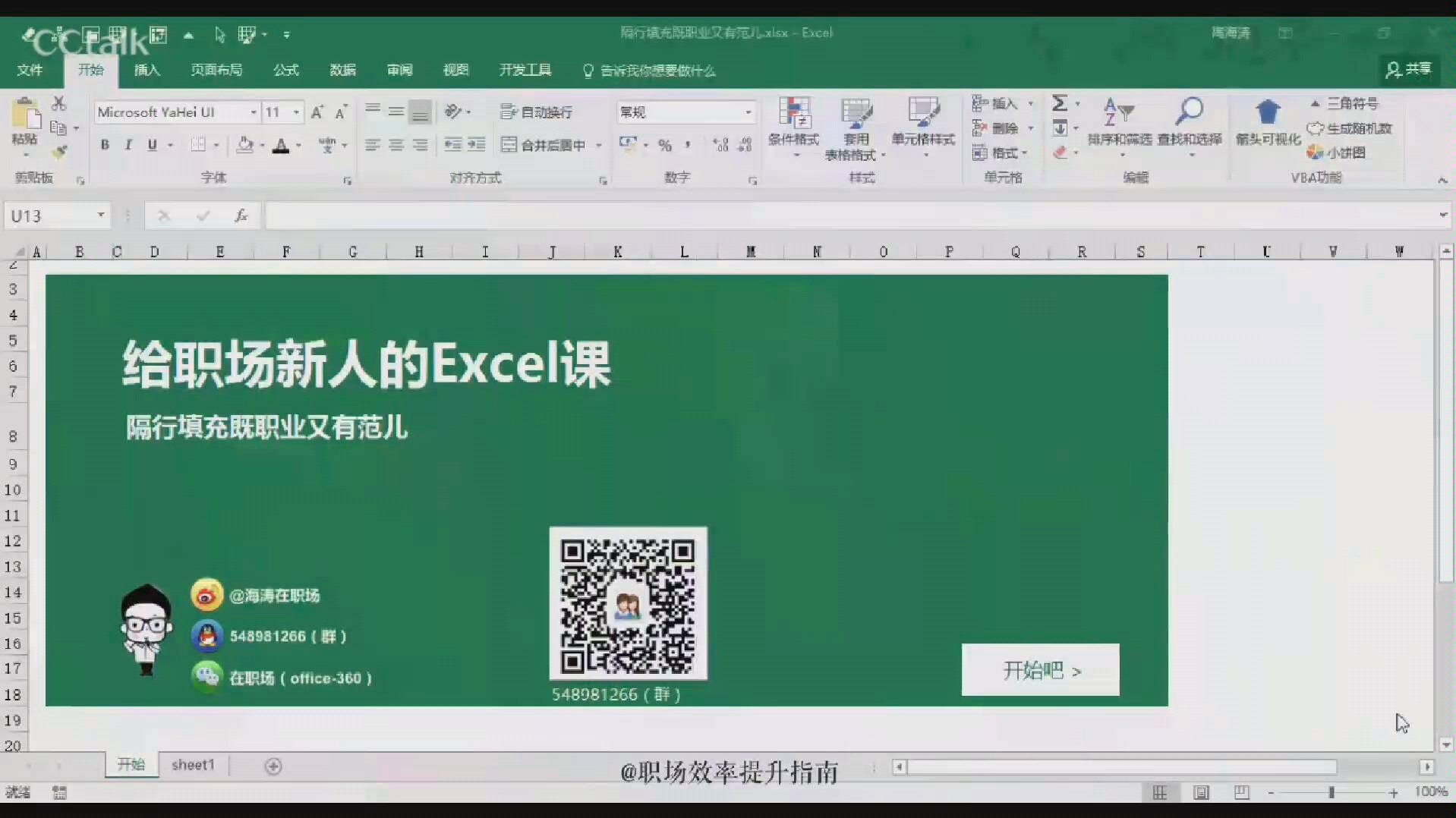The height and width of the screenshot is (818, 1456).
Task: Click the Find and Select magnifier icon
Action: 1189,112
